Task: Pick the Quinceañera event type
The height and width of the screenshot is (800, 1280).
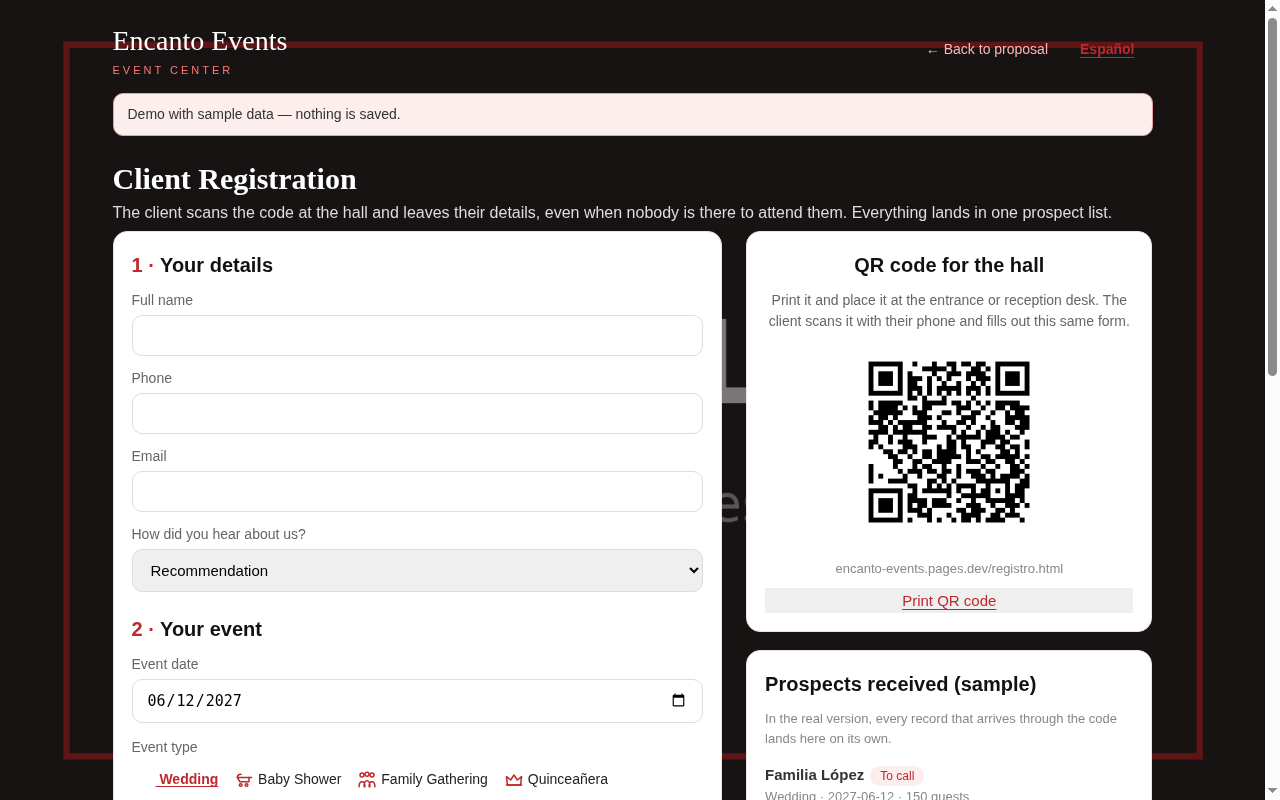Action: pyautogui.click(x=556, y=779)
